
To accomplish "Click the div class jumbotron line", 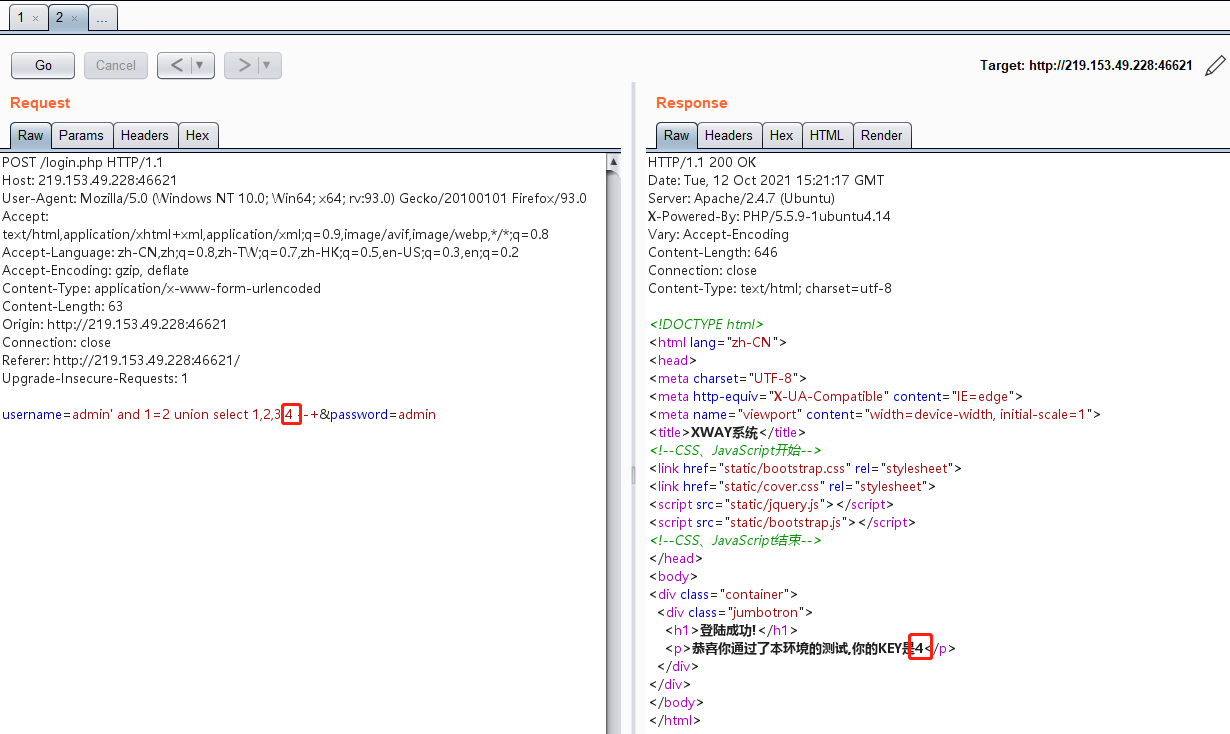I will [735, 612].
